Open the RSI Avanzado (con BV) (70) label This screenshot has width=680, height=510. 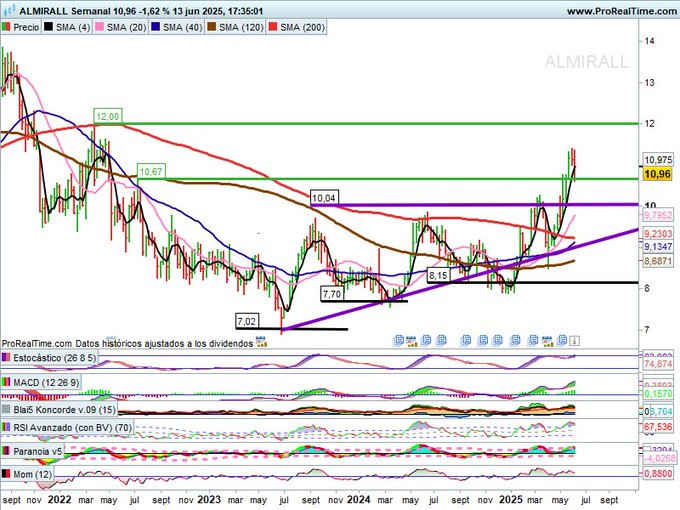pos(72,428)
